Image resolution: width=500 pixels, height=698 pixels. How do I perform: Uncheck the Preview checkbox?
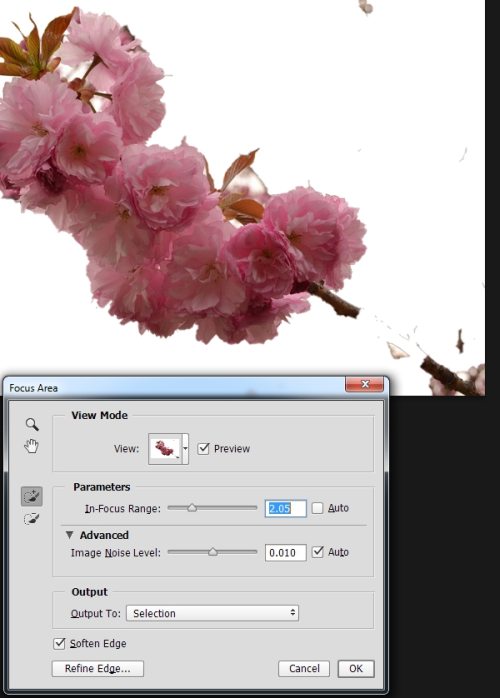[203, 448]
